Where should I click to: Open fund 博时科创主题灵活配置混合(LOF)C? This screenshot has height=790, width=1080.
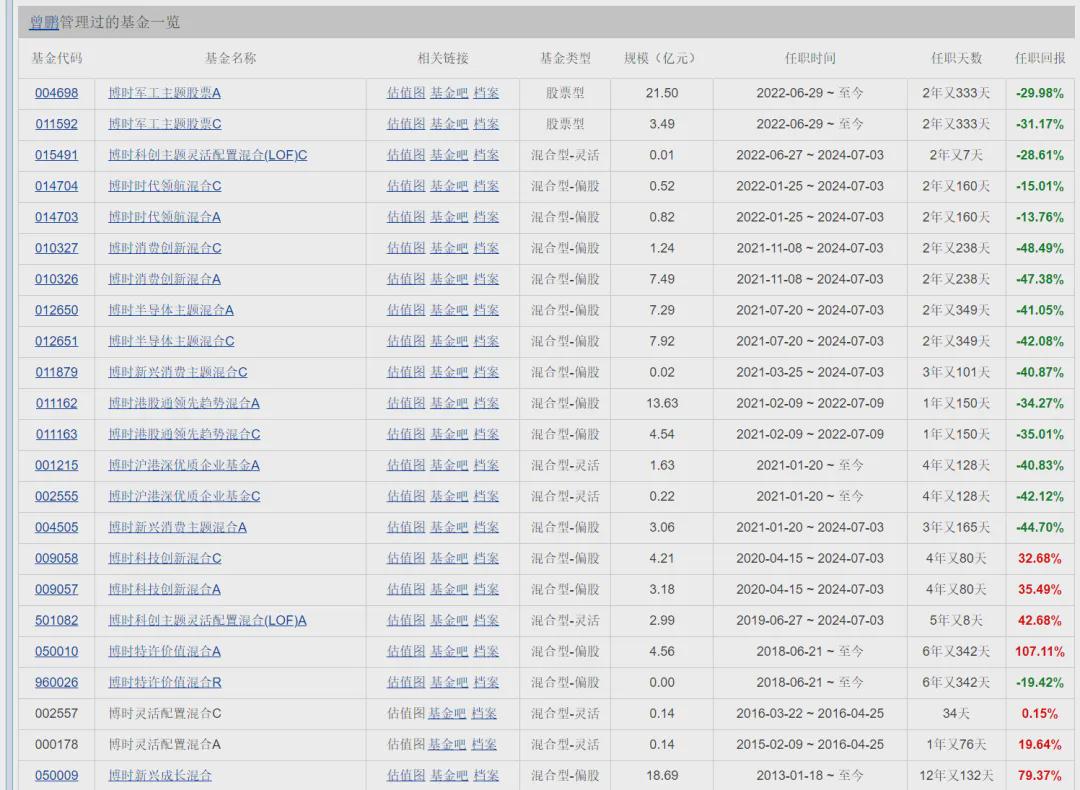tap(208, 155)
